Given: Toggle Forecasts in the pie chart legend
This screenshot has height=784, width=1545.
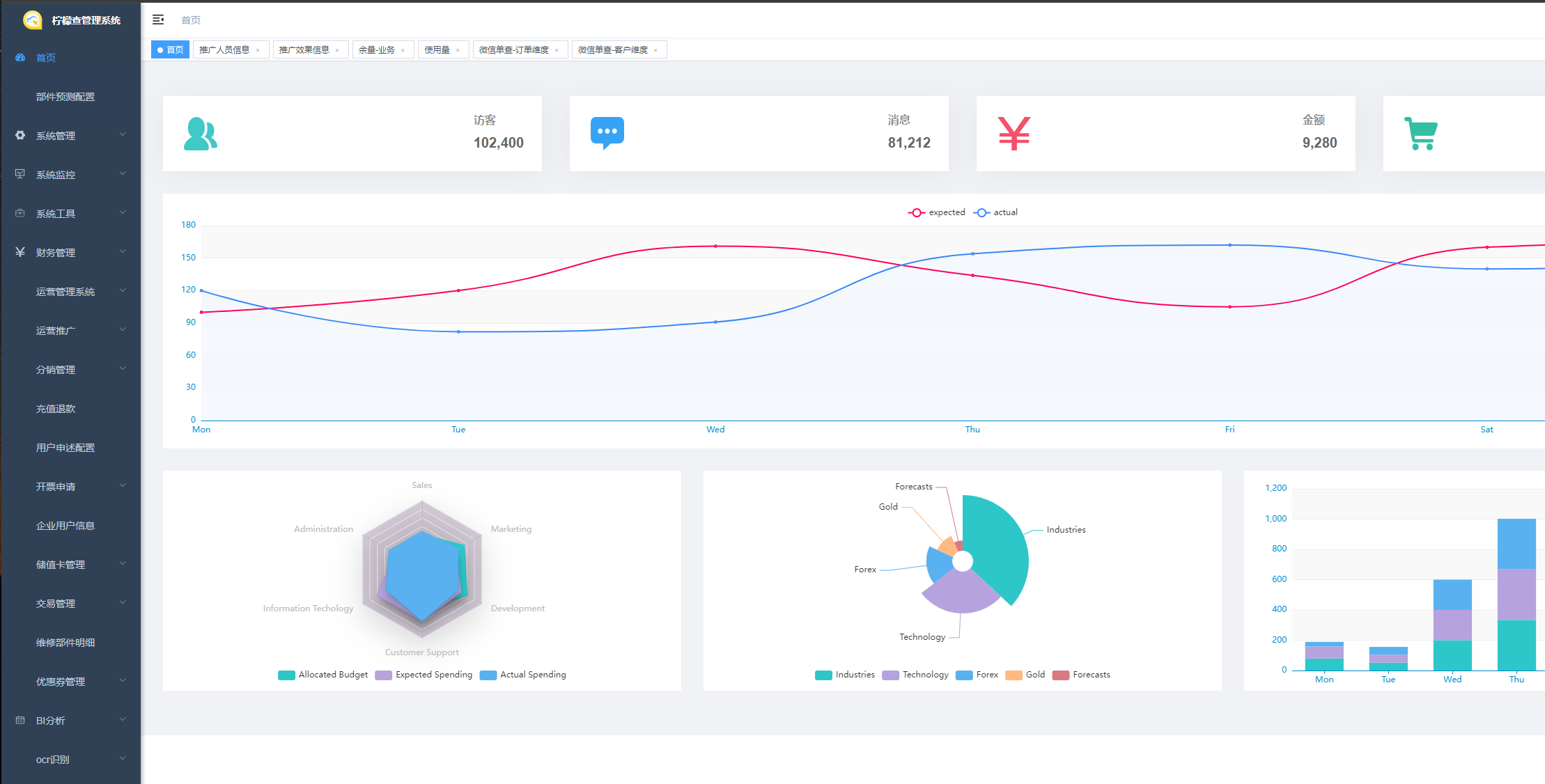Looking at the screenshot, I should (1081, 675).
